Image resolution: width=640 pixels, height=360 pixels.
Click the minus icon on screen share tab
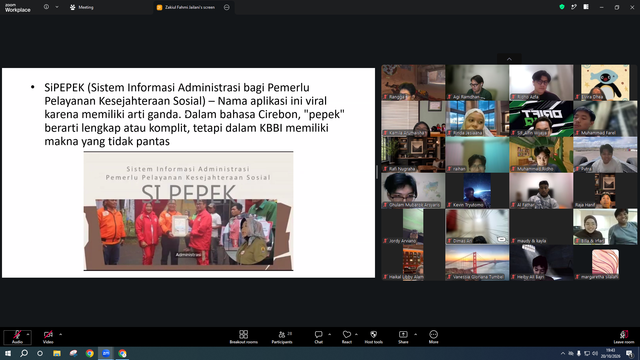[227, 7]
